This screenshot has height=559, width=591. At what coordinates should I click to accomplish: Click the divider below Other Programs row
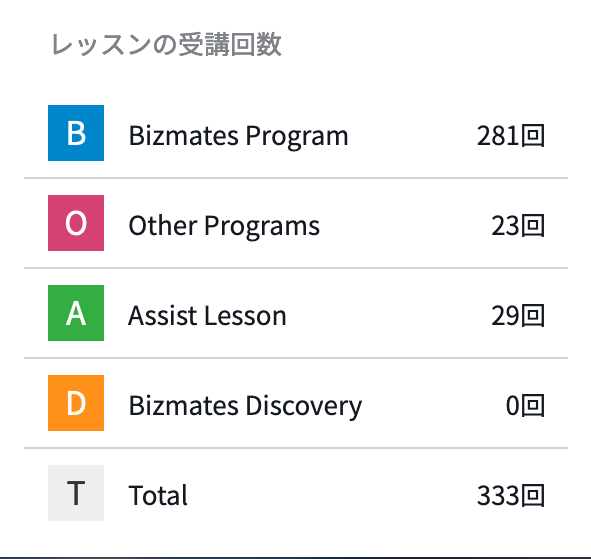296,268
